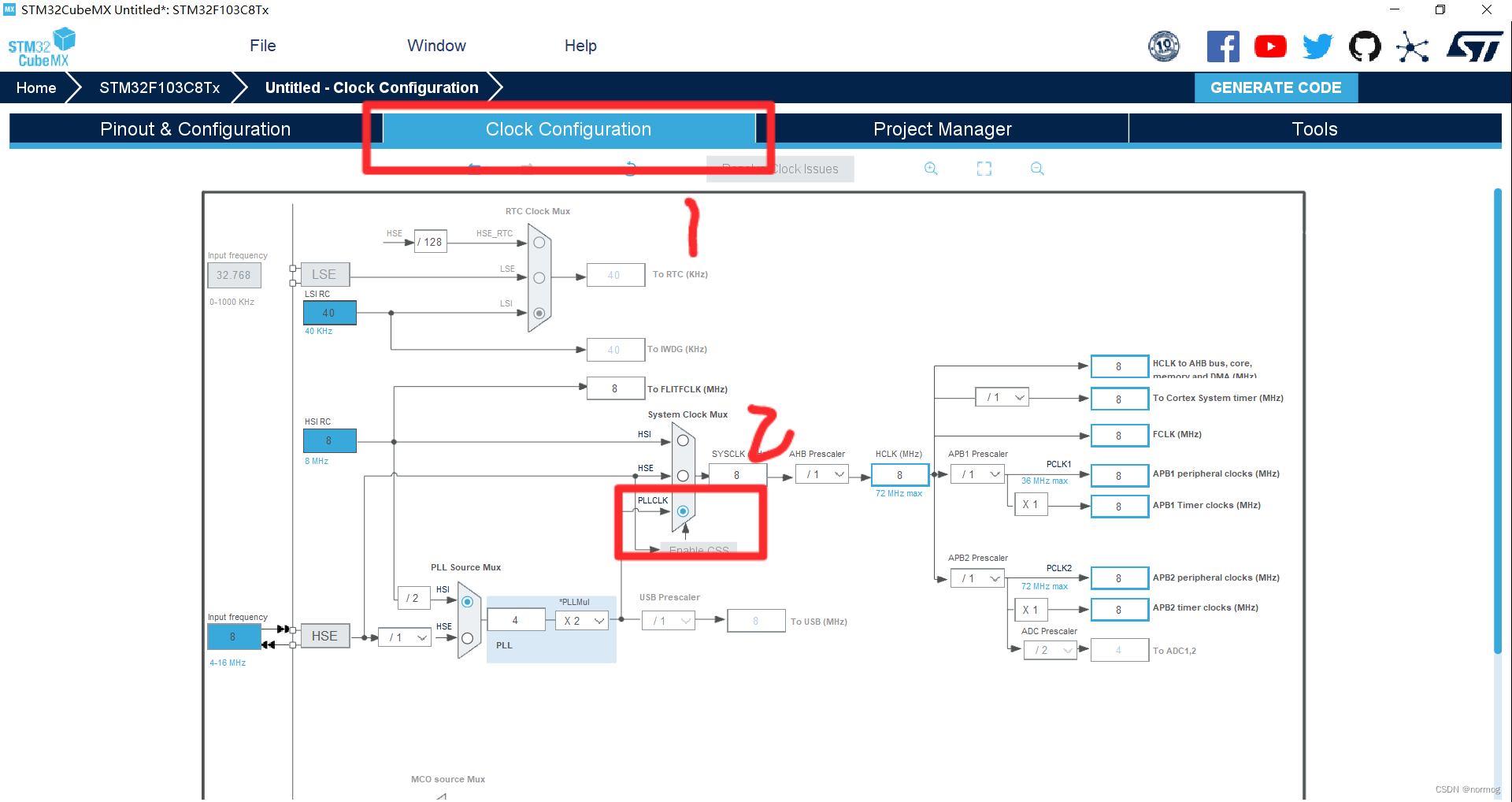Open the AHB Prescaler dropdown

coord(822,474)
